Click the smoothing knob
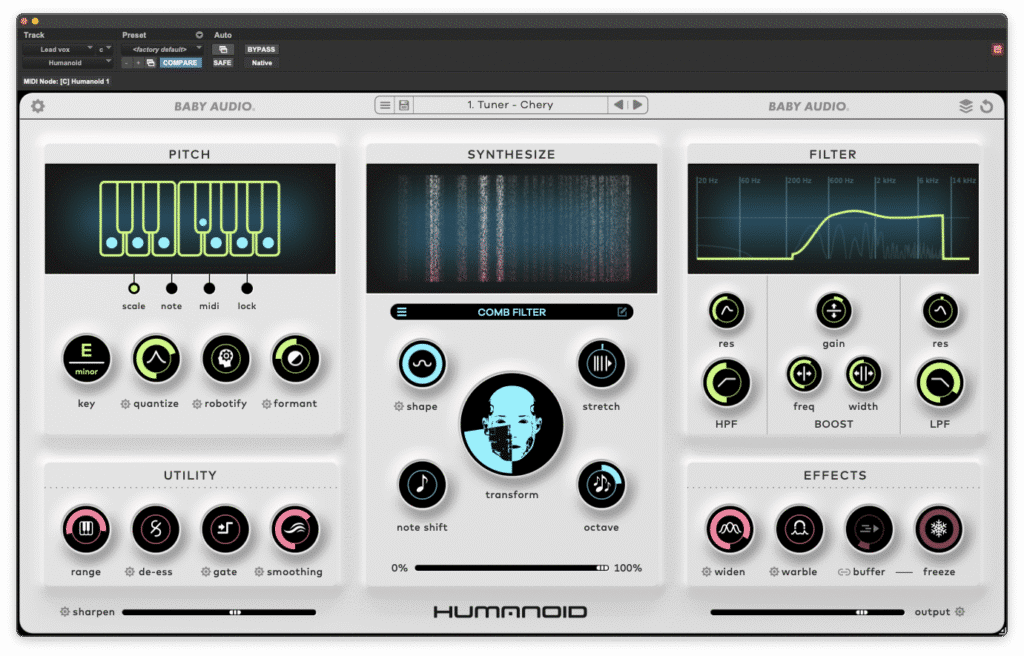The height and width of the screenshot is (656, 1024). tap(295, 529)
